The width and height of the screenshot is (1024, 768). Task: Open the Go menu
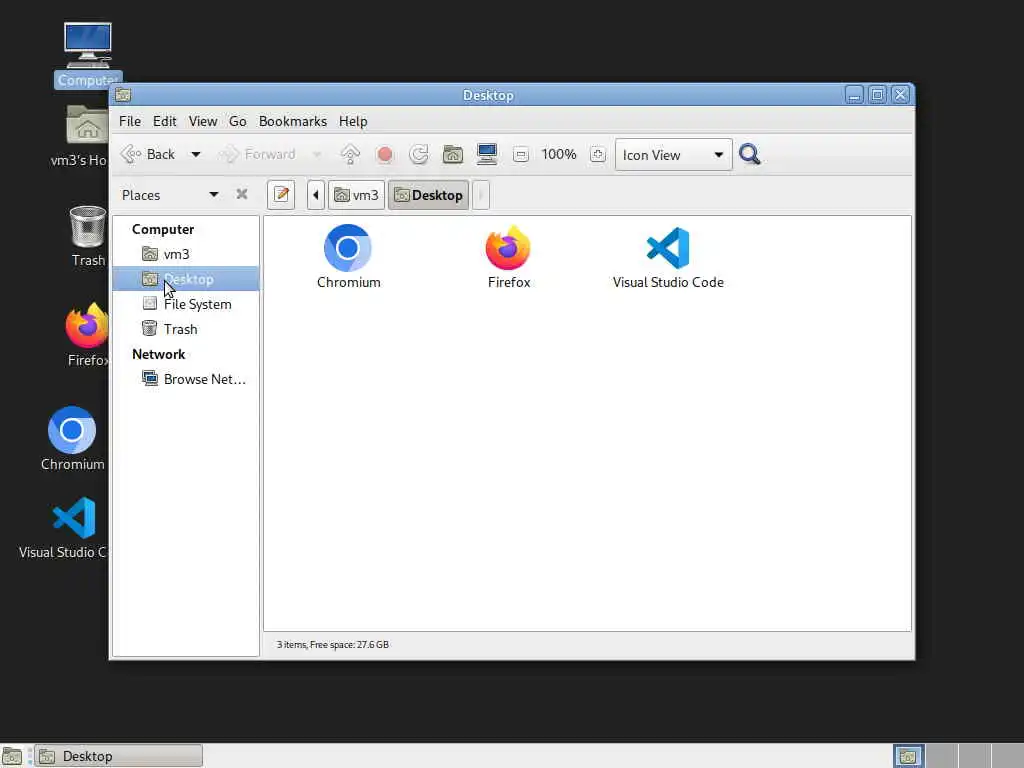tap(238, 121)
